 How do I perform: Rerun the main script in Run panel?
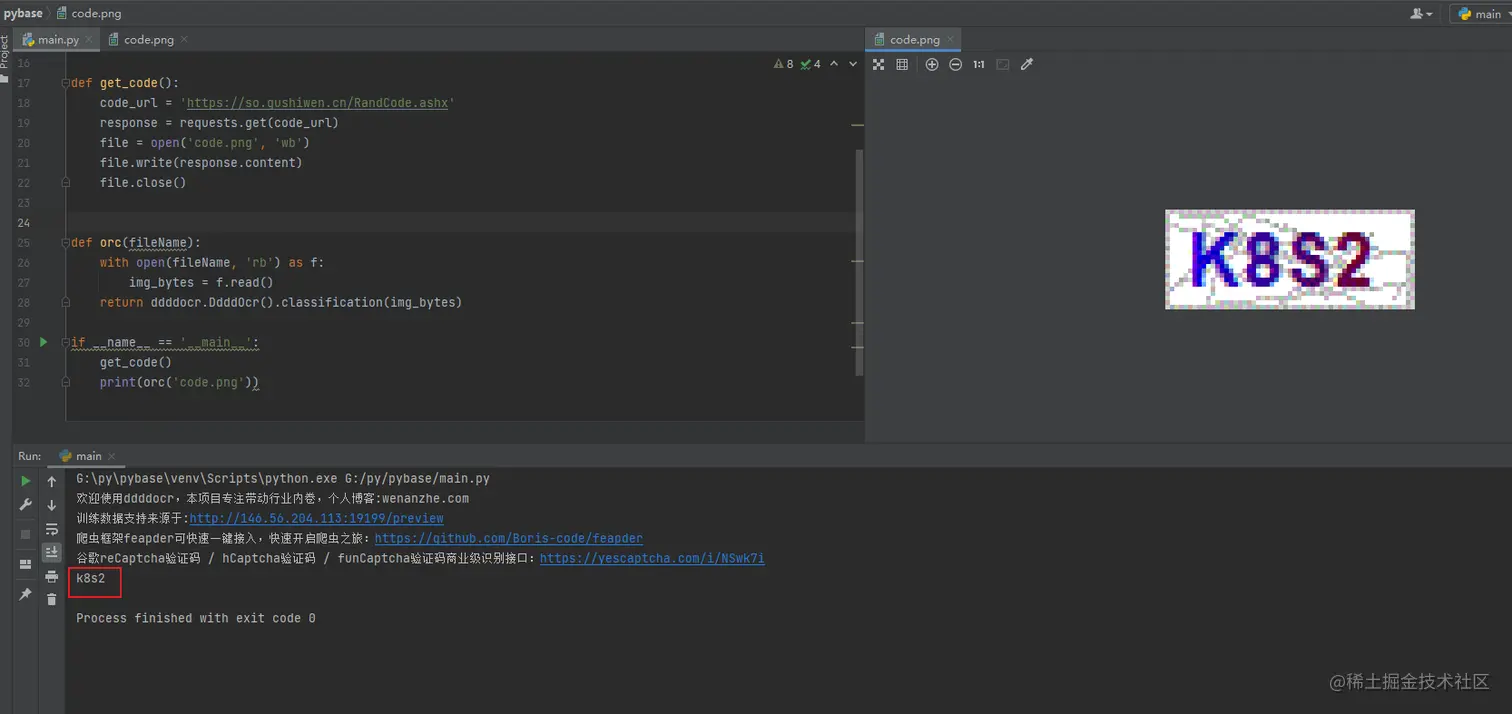[26, 482]
